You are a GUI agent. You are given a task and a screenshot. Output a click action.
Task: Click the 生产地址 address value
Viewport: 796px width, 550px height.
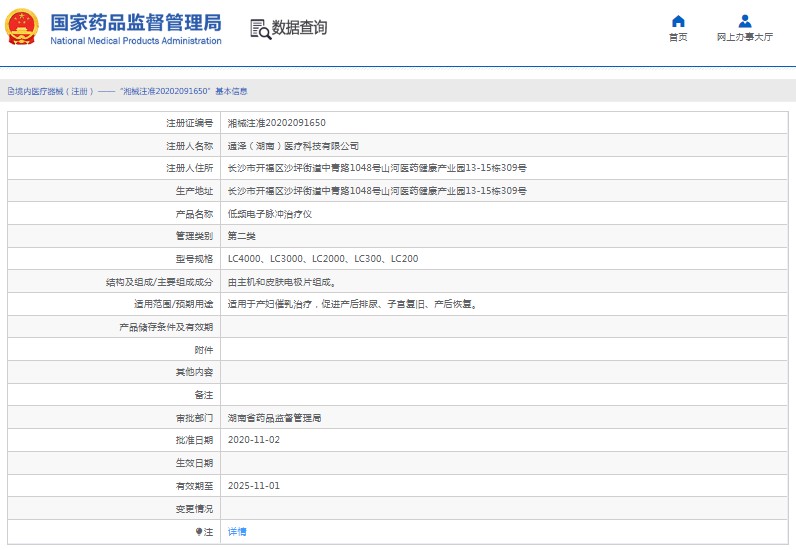pyautogui.click(x=377, y=191)
